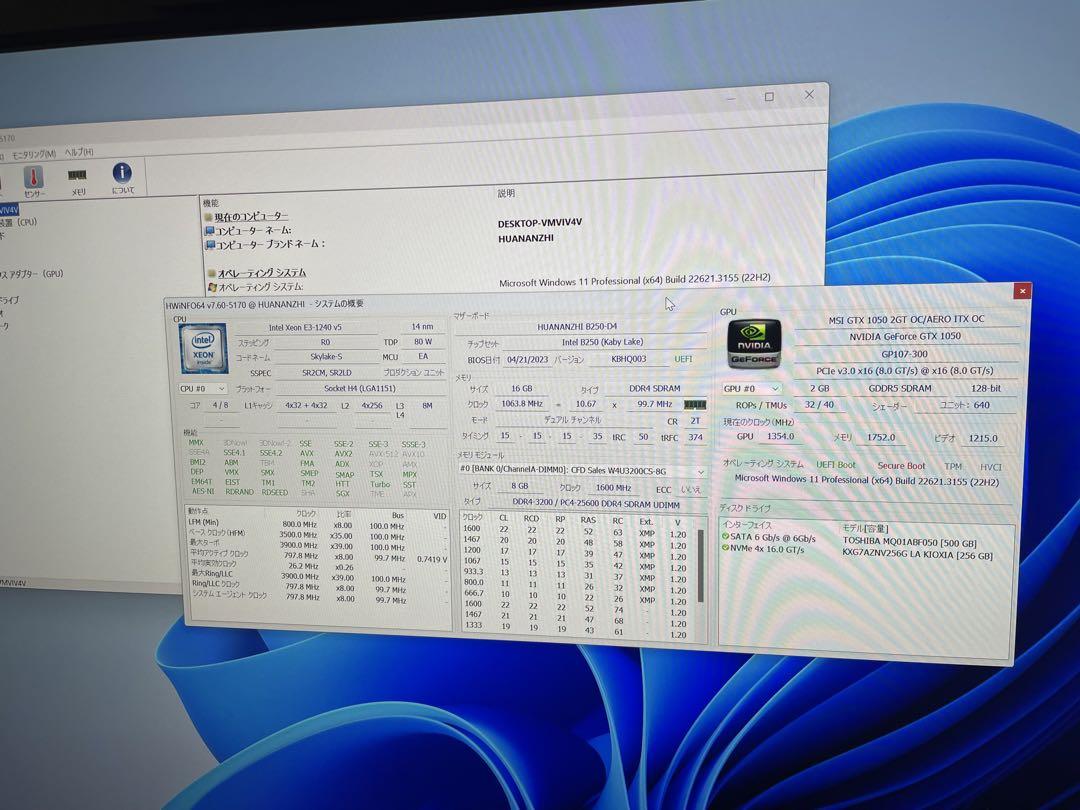Click the memory size value 16 GB
The image size is (1080, 810).
tap(521, 388)
